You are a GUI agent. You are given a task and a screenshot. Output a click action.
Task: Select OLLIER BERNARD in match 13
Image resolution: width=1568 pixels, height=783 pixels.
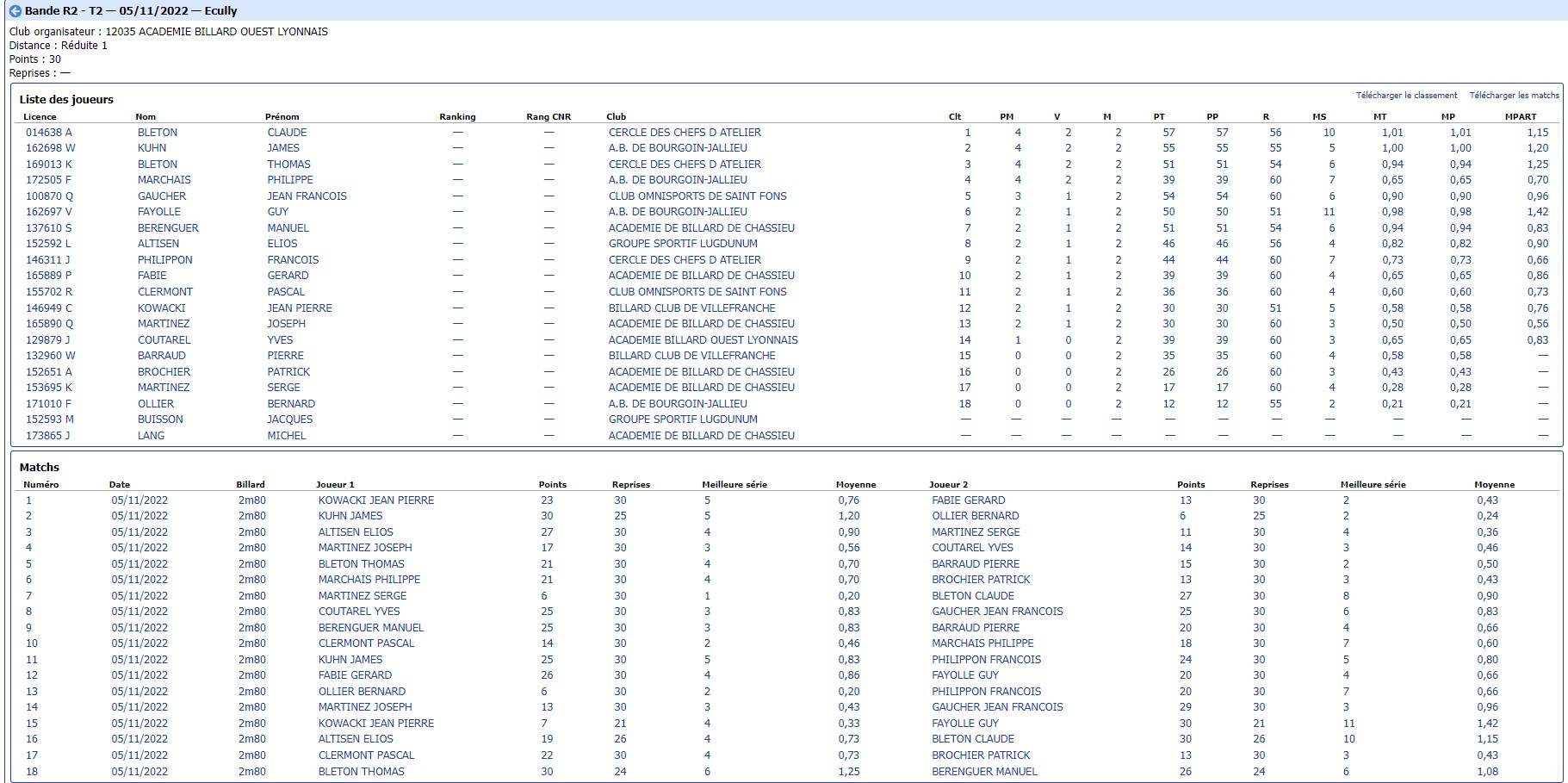tap(362, 692)
